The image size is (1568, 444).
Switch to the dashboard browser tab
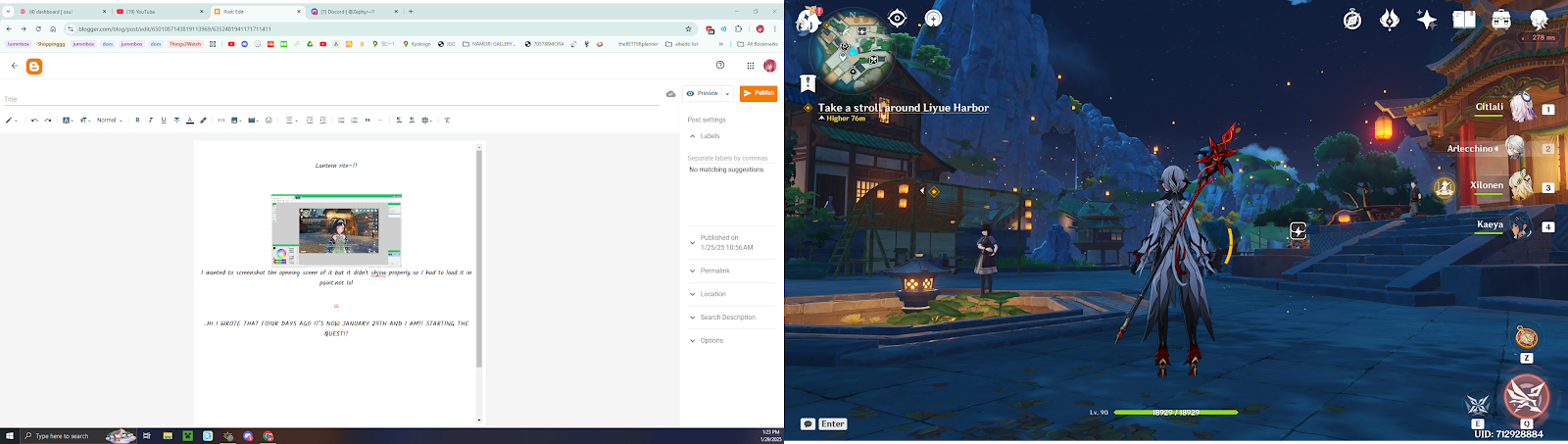[x=62, y=12]
